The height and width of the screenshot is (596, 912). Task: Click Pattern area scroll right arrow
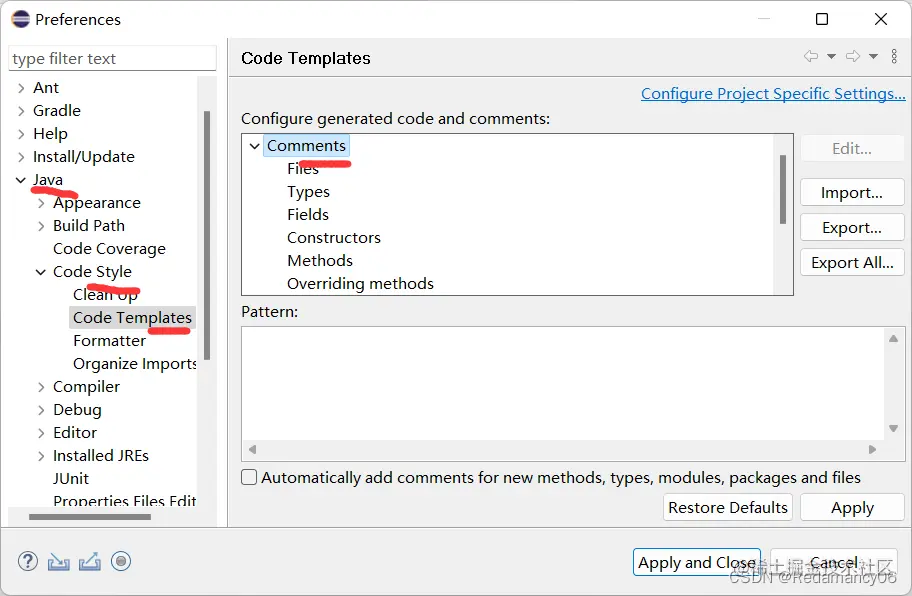872,449
